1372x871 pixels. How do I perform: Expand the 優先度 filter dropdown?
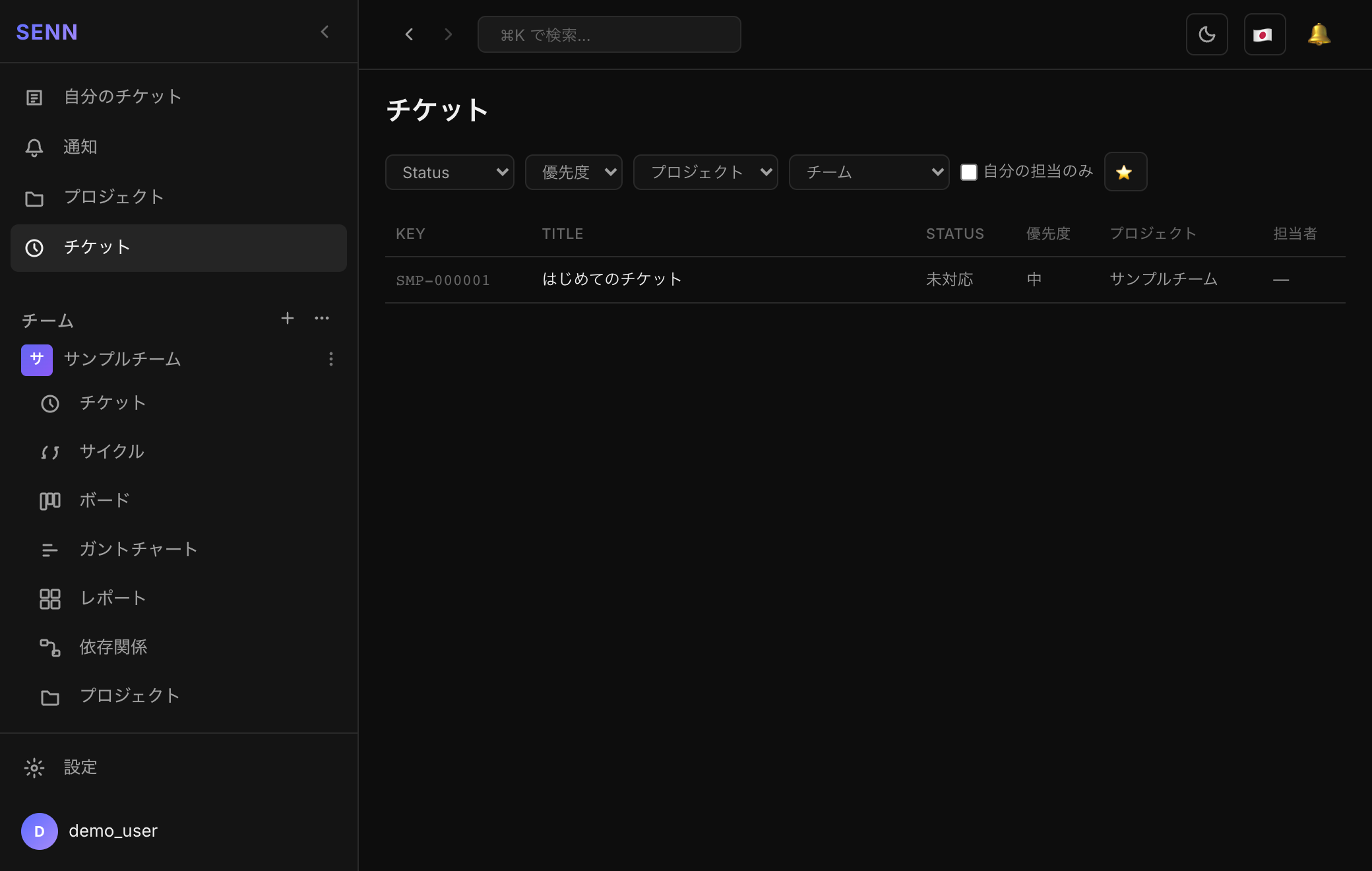point(574,172)
